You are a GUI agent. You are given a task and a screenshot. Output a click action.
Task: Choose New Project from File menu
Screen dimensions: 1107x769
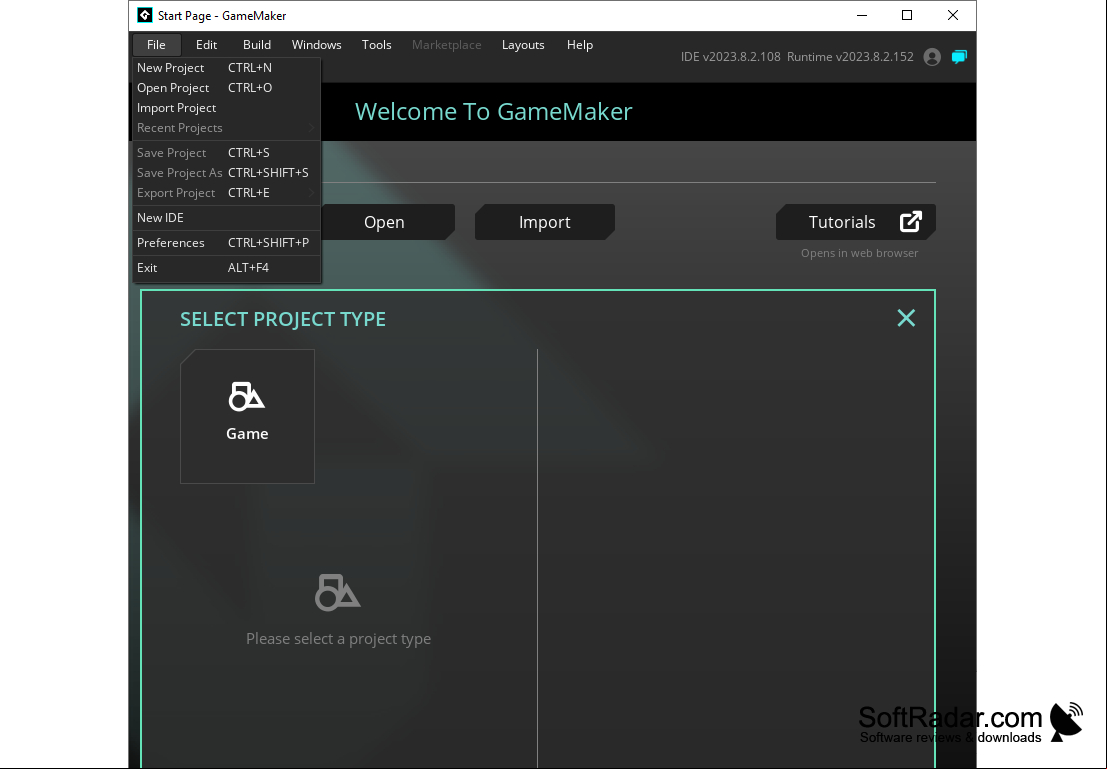(x=227, y=68)
